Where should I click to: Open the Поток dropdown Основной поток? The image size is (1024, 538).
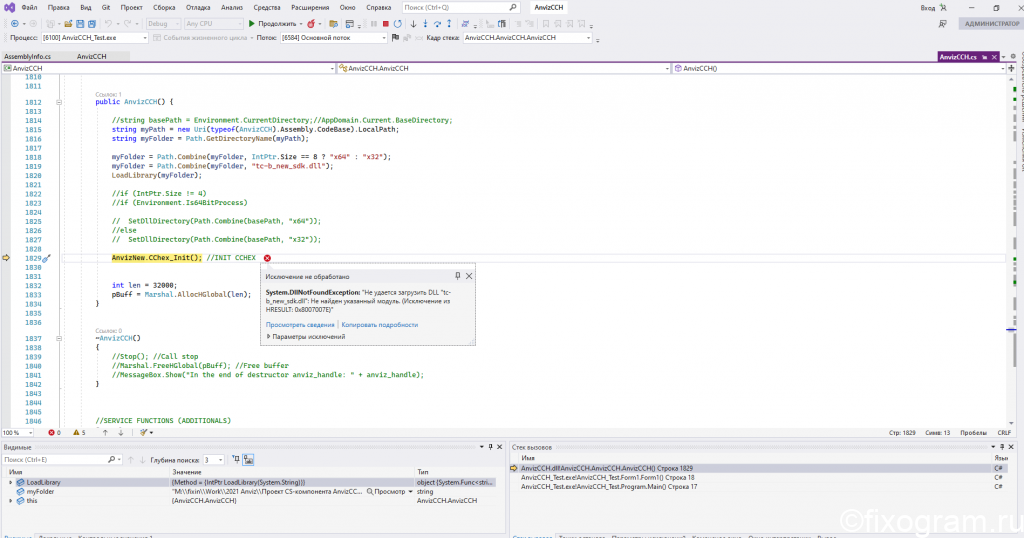(x=334, y=38)
